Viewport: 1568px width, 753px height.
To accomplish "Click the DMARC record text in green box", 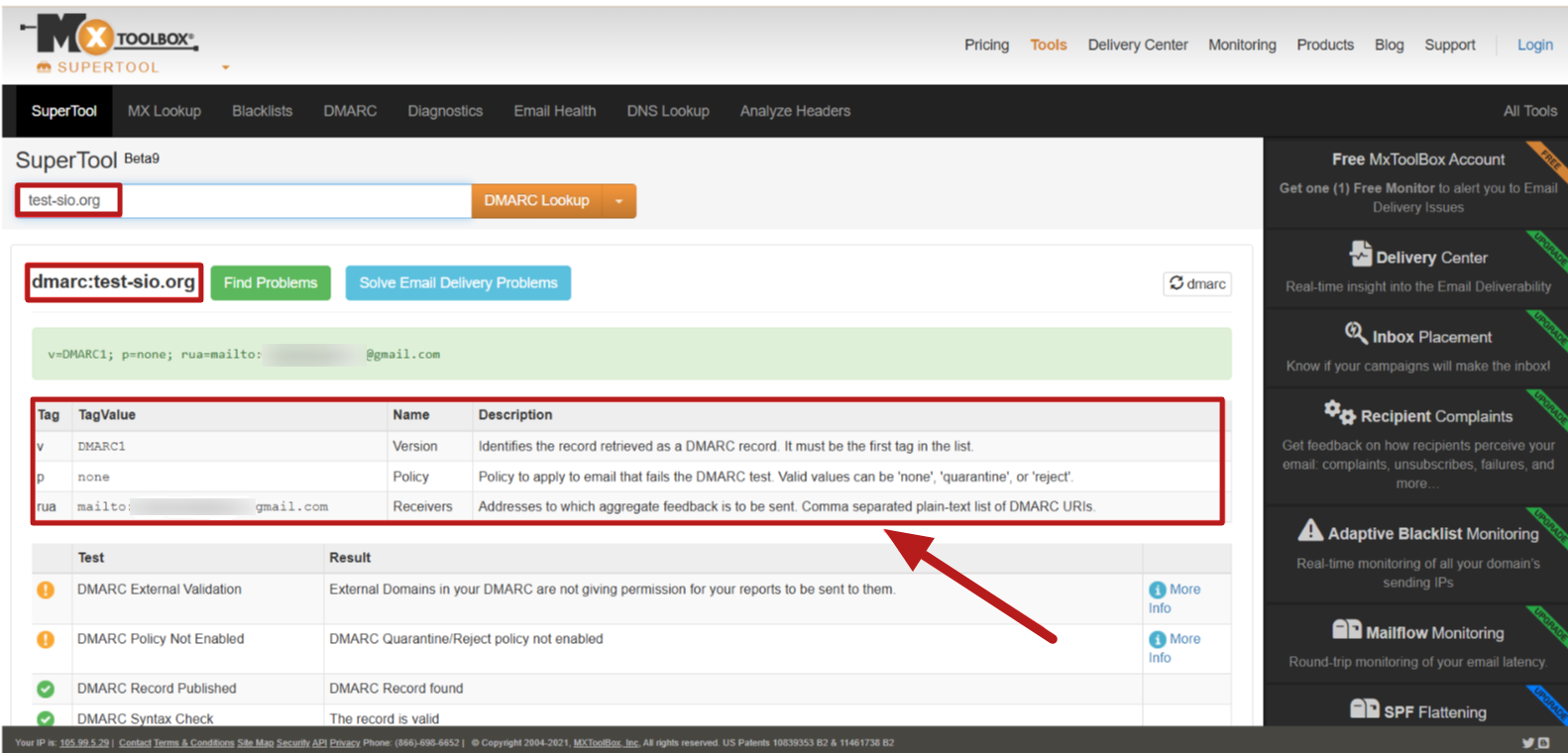I will tap(244, 354).
